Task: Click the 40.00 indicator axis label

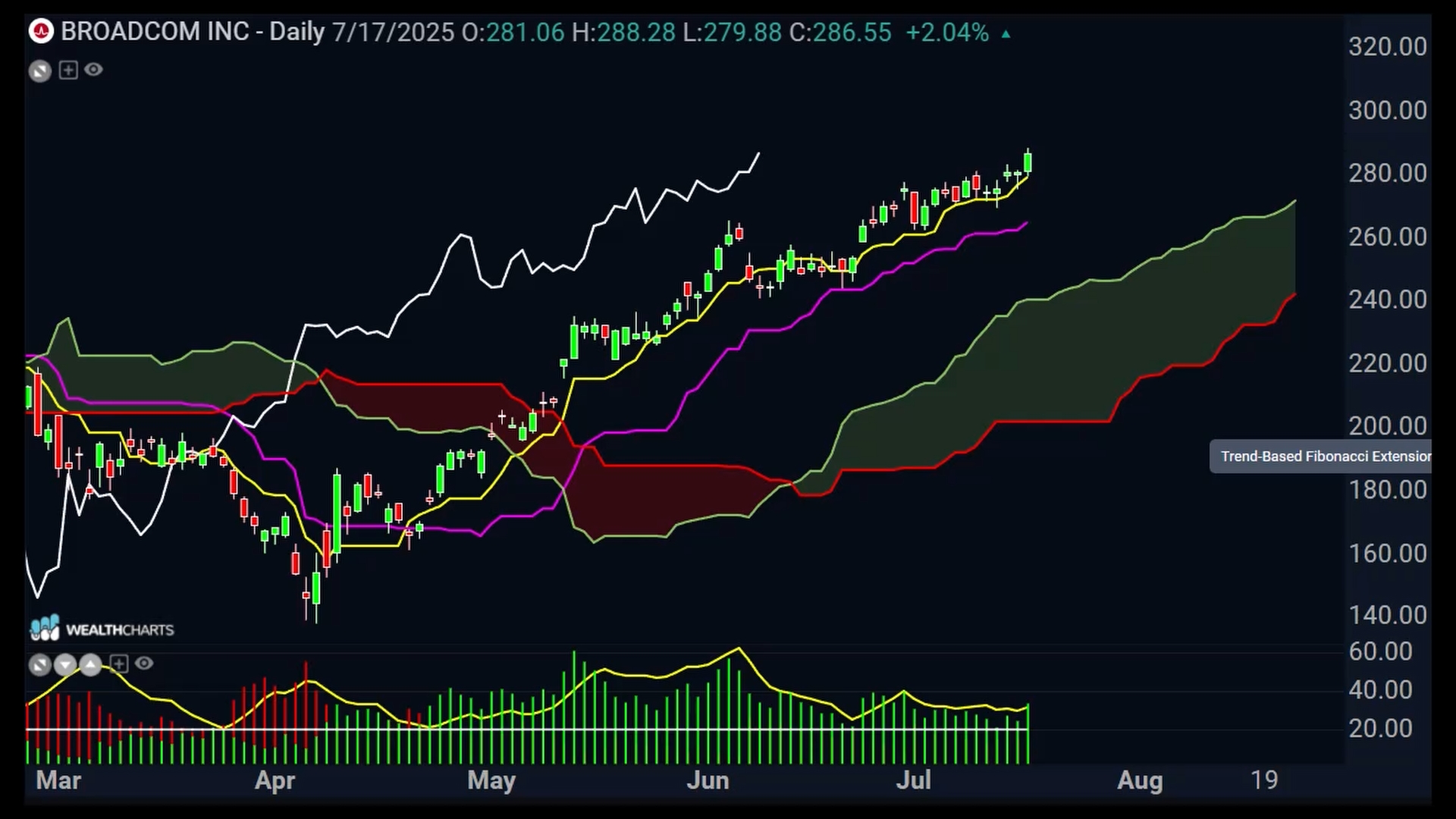Action: [x=1380, y=690]
